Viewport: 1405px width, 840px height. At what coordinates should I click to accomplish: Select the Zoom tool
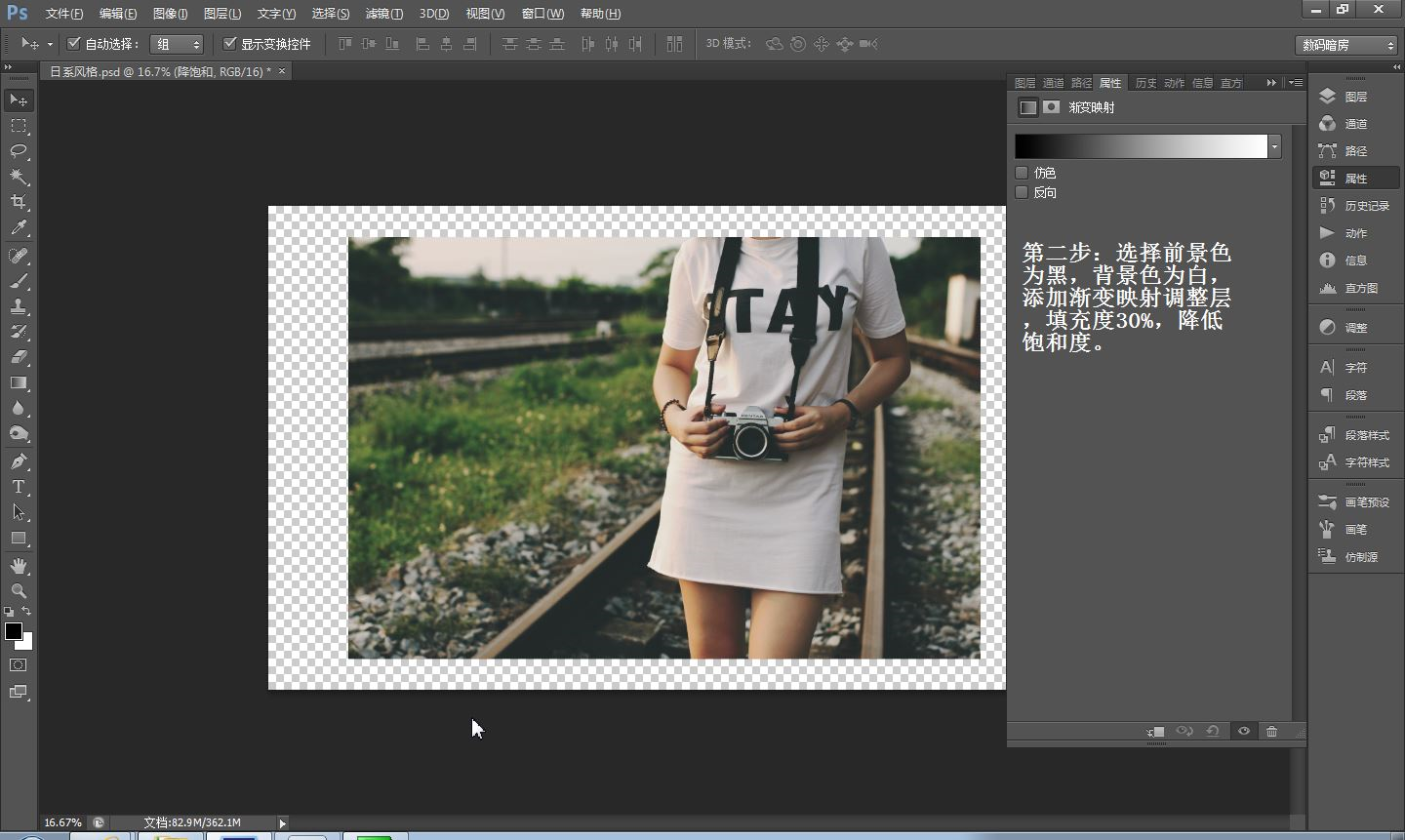19,591
